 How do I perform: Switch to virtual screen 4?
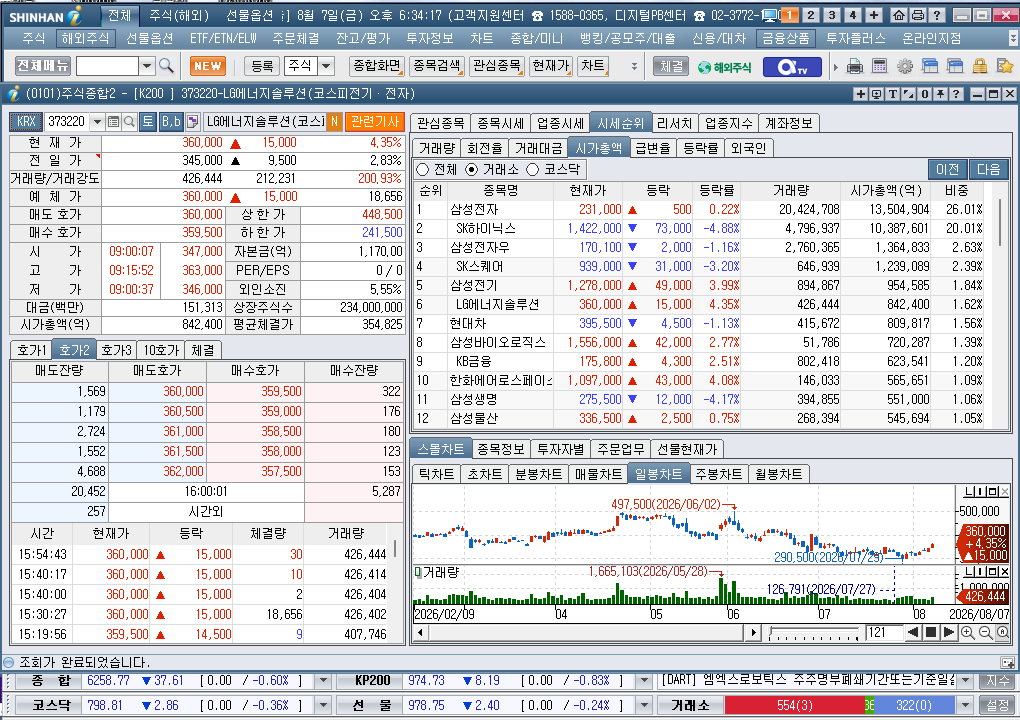(852, 15)
